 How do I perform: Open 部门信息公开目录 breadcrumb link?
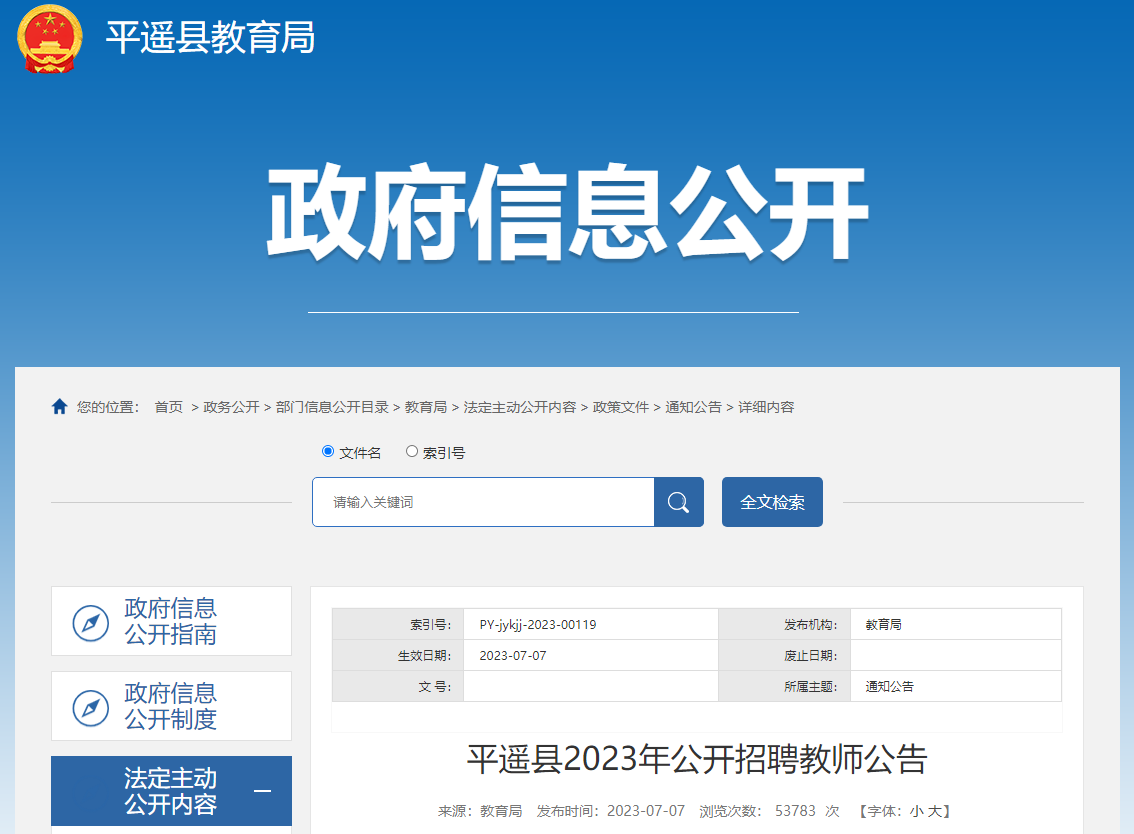pos(332,407)
